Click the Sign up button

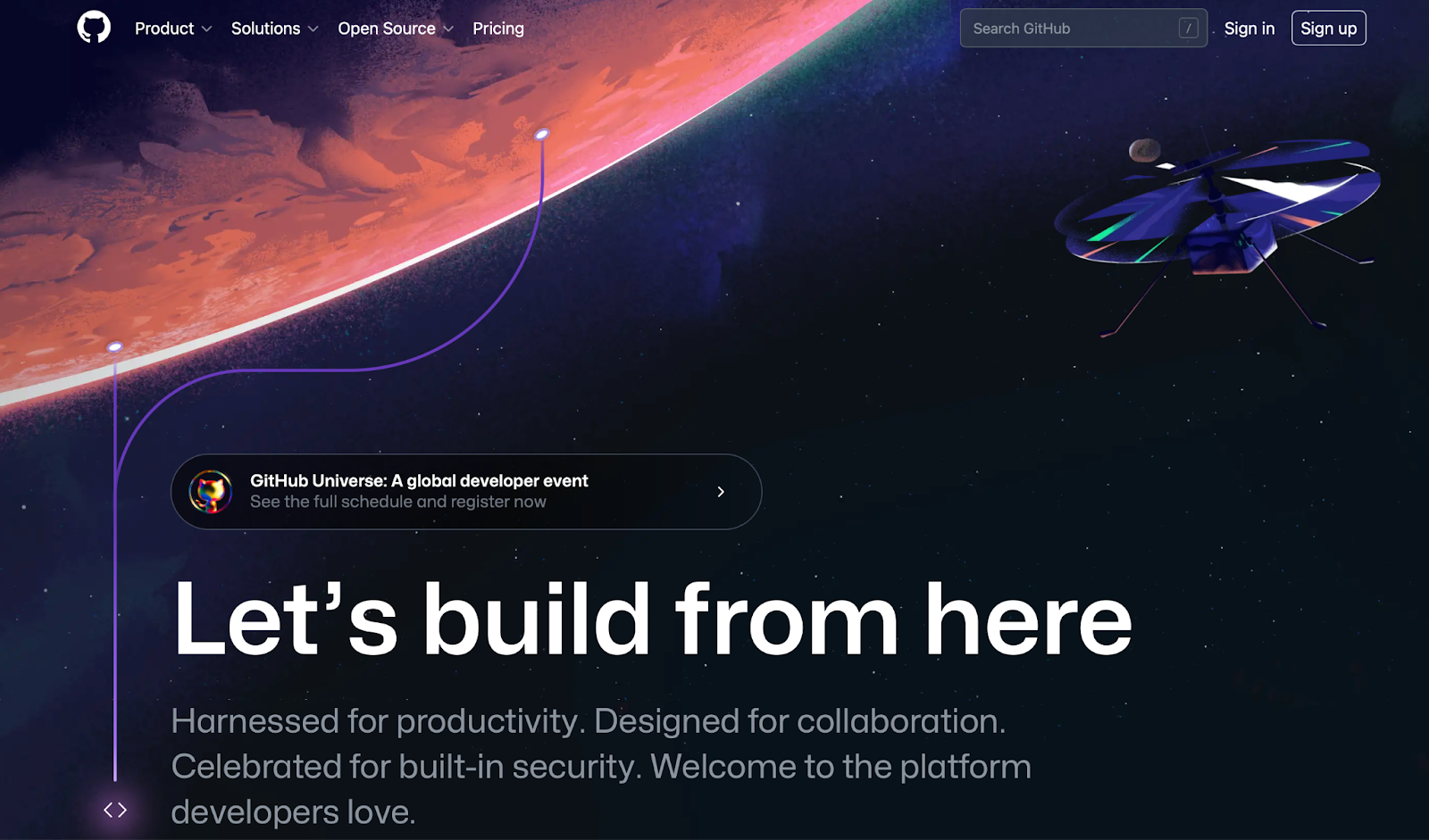point(1329,29)
